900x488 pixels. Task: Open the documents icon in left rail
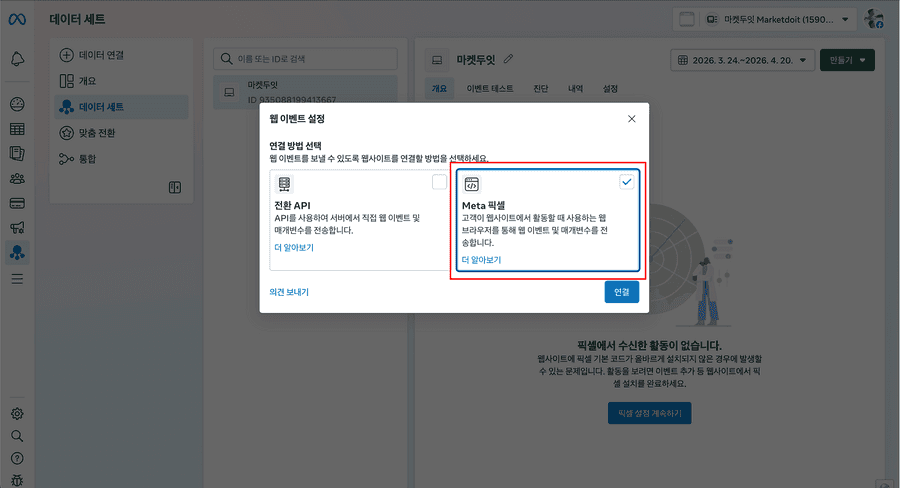[x=17, y=153]
